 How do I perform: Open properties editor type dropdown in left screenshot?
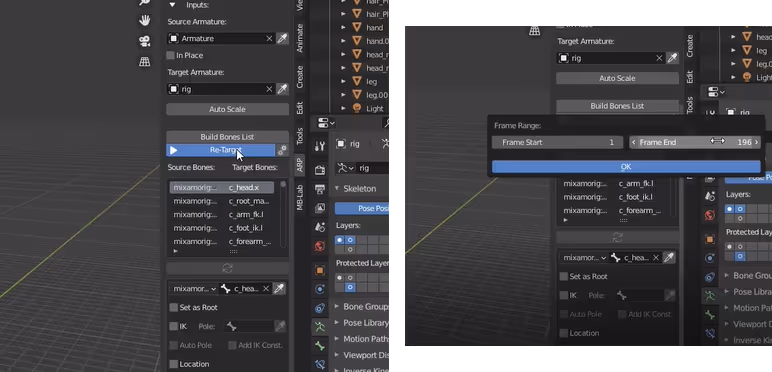click(326, 123)
